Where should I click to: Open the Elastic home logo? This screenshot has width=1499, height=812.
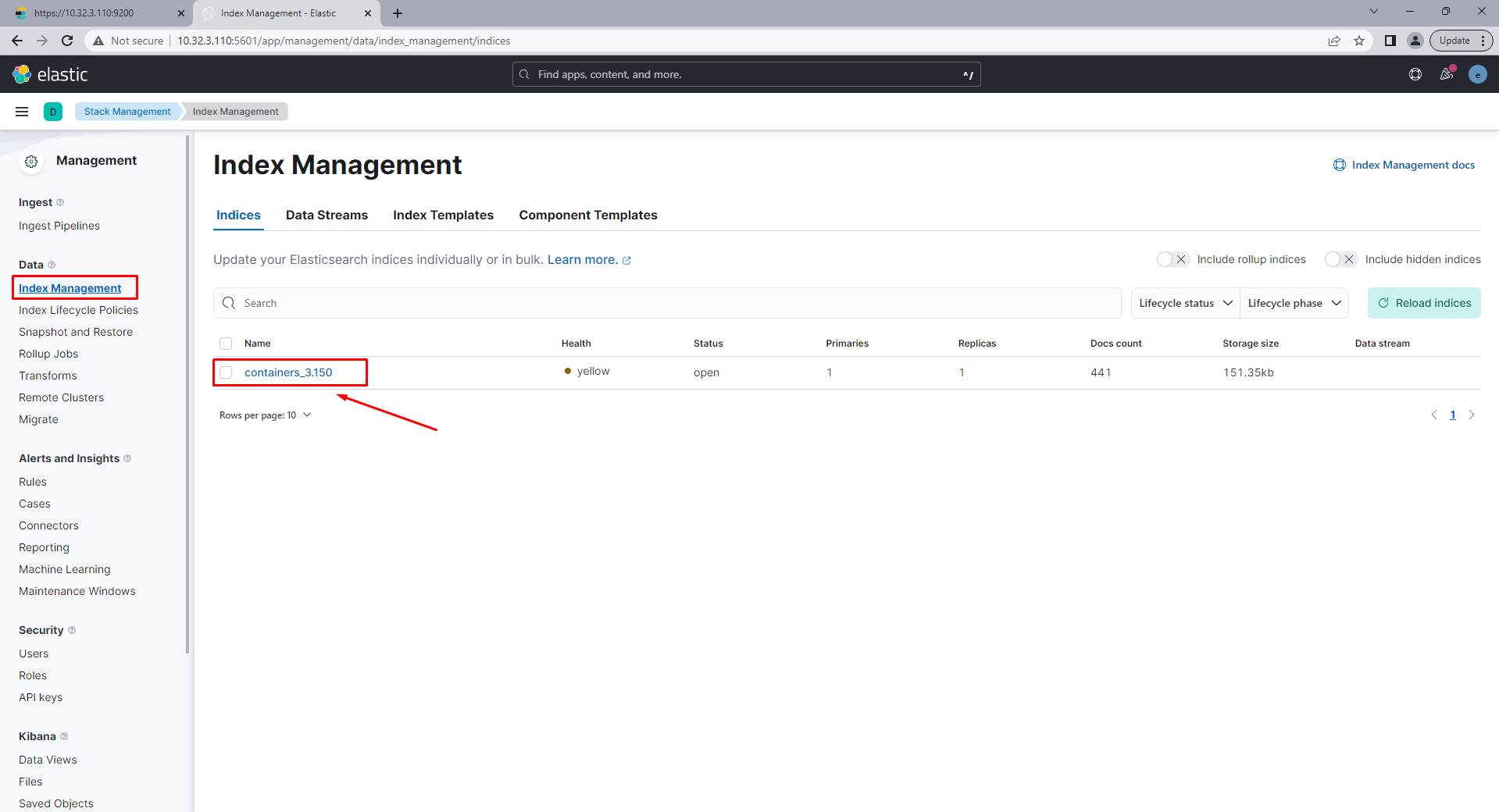[x=50, y=74]
